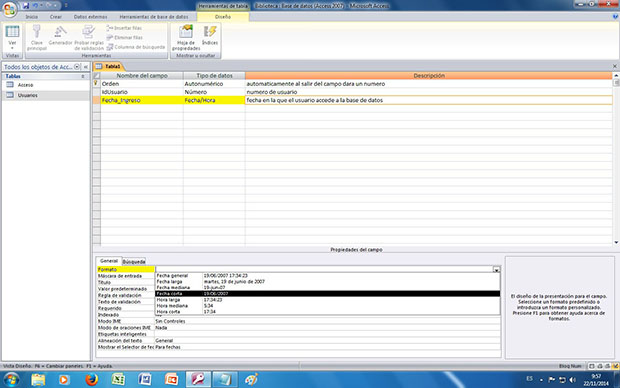This screenshot has width=620, height=388.
Task: Select the Usuarios table in navigation pane
Action: point(28,95)
